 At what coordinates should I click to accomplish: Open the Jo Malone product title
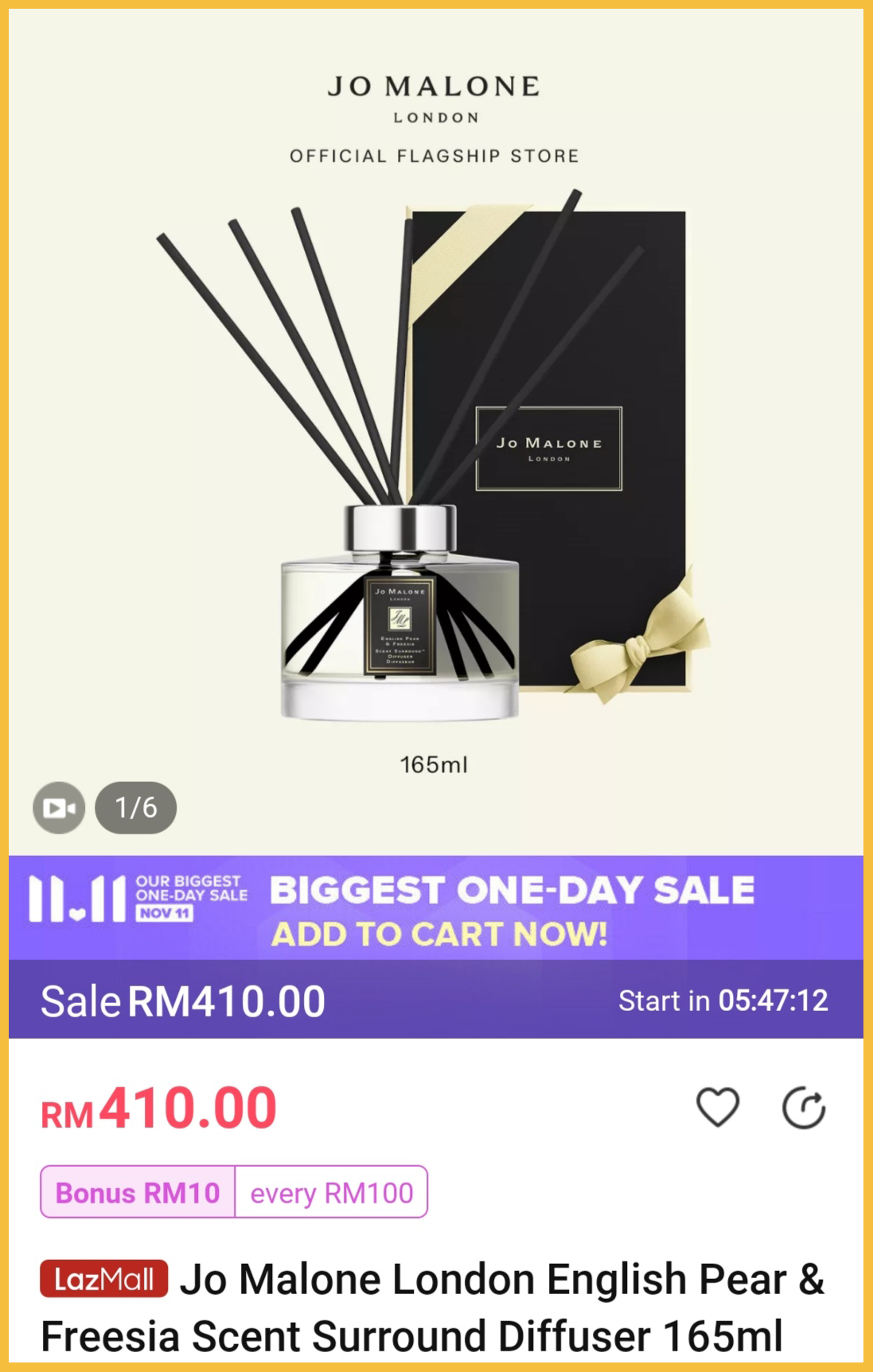click(433, 1308)
